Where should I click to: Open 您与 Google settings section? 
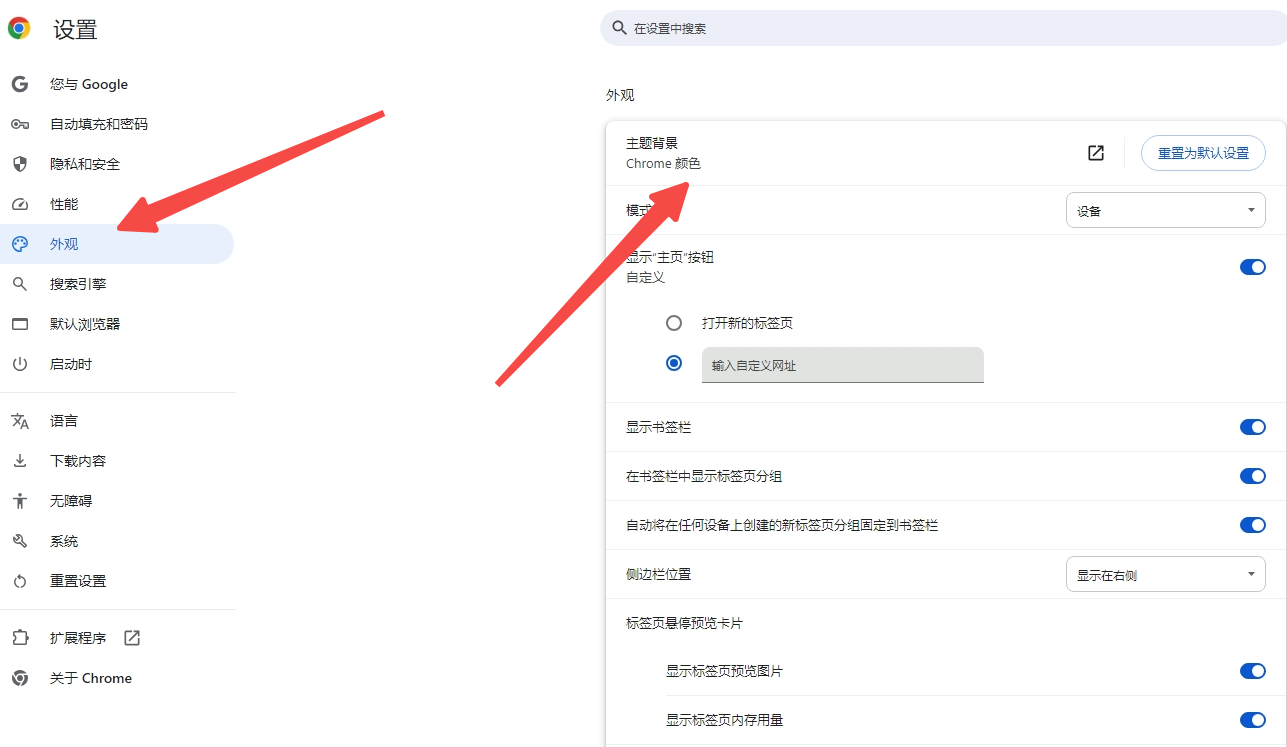[x=117, y=84]
